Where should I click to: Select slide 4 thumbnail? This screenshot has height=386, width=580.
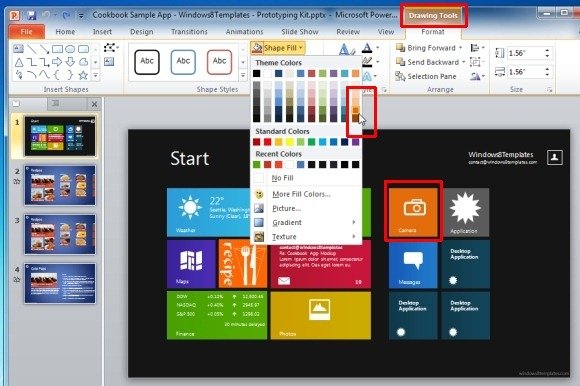click(60, 284)
